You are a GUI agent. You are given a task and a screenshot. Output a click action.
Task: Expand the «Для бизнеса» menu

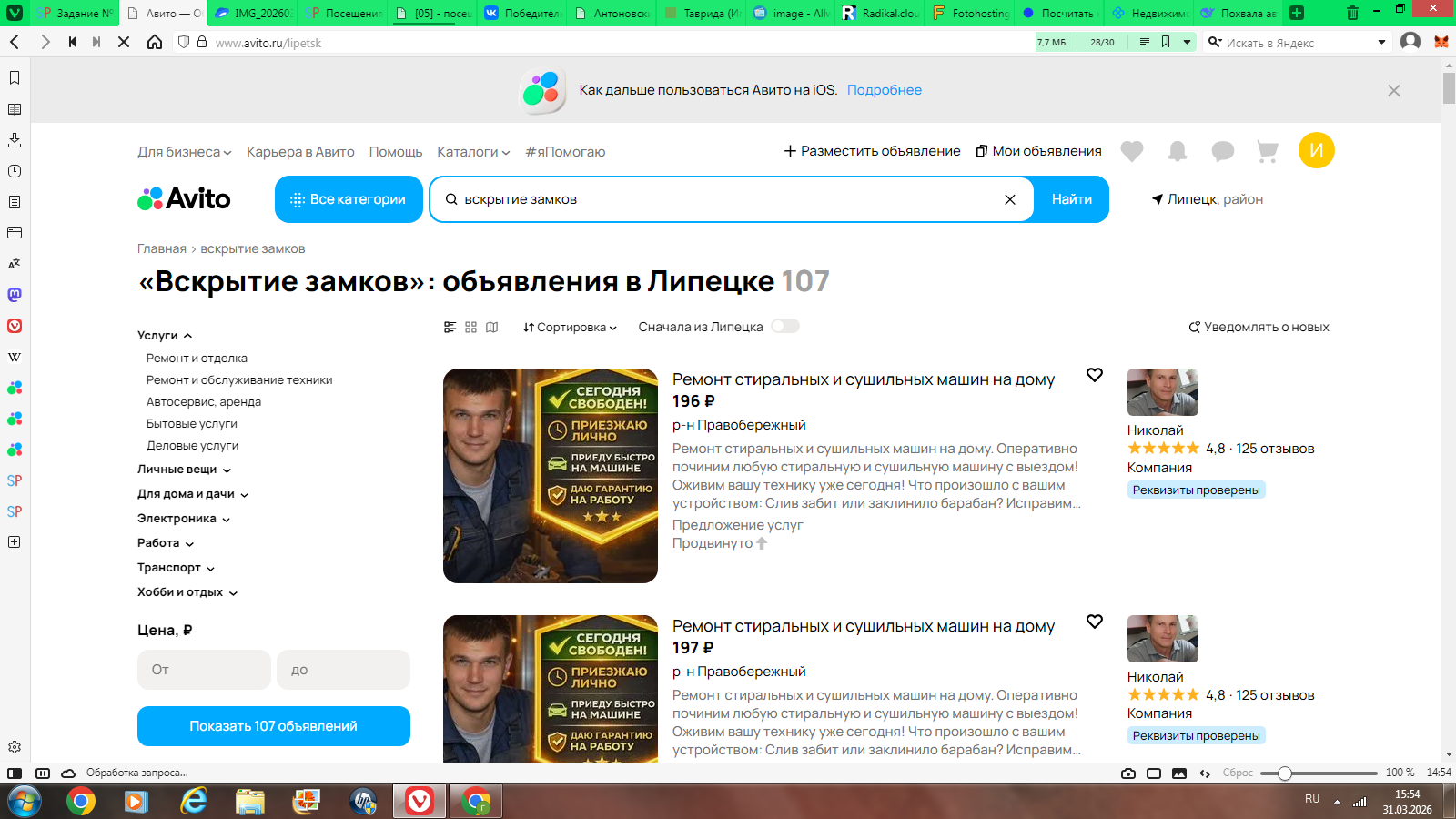click(x=185, y=152)
